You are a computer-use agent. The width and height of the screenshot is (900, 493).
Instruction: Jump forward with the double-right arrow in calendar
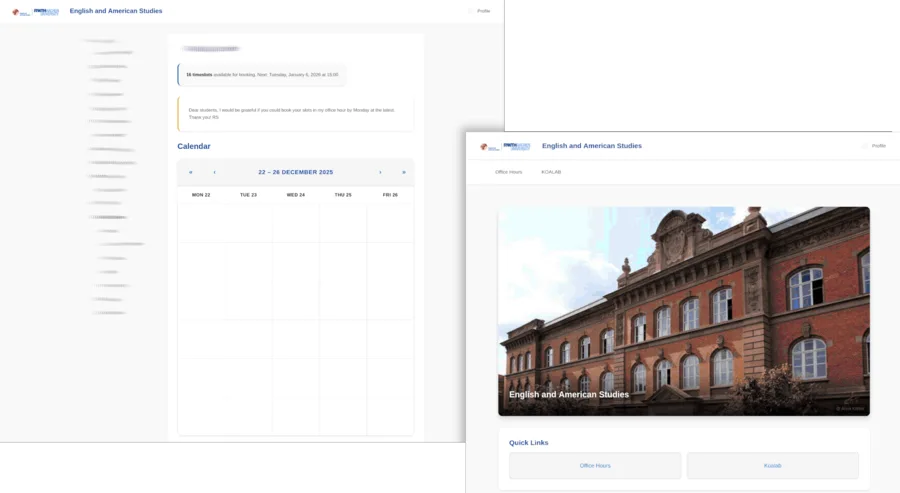[404, 172]
